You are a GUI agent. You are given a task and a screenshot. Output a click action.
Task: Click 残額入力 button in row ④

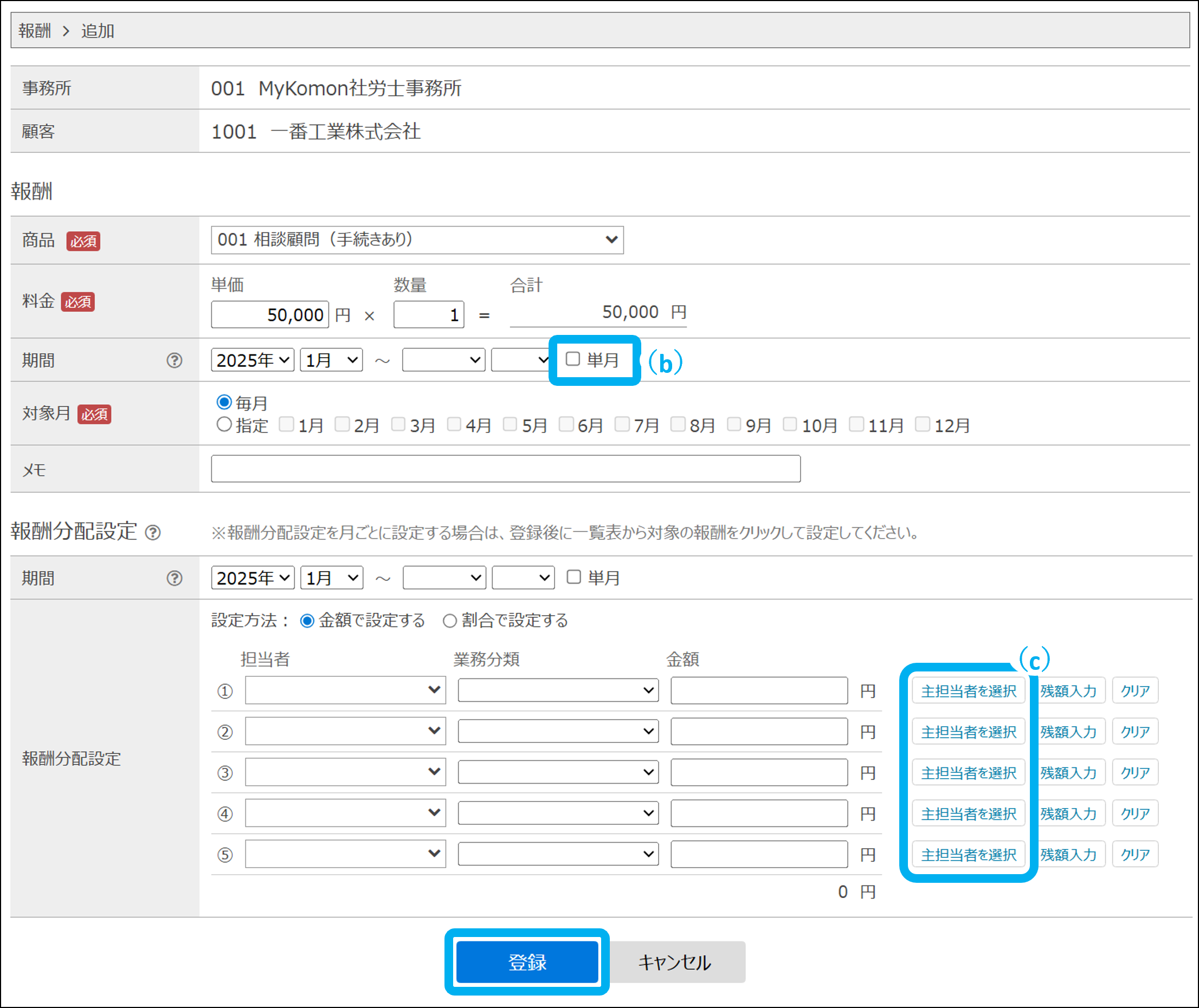1068,813
